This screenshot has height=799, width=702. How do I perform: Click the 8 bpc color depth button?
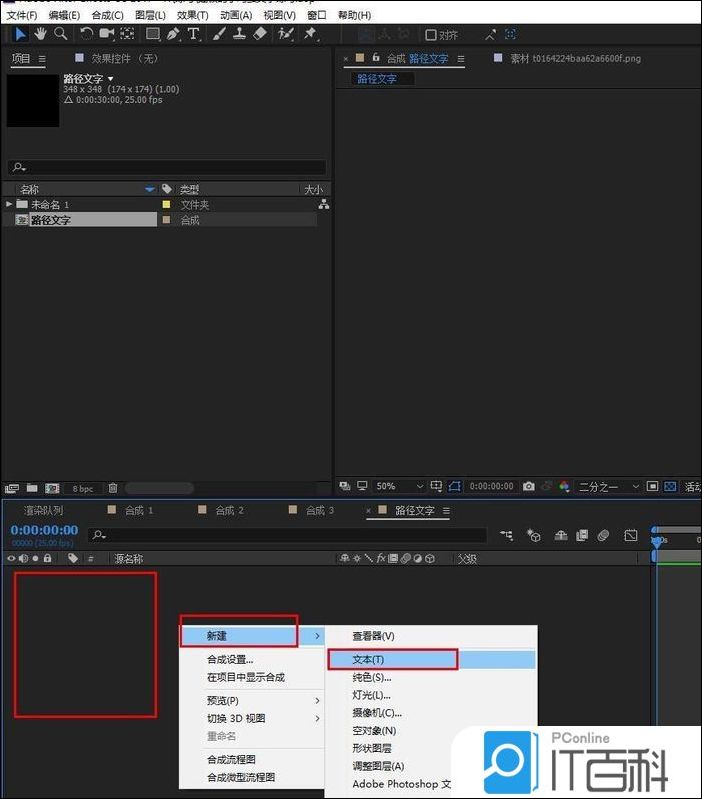point(83,489)
